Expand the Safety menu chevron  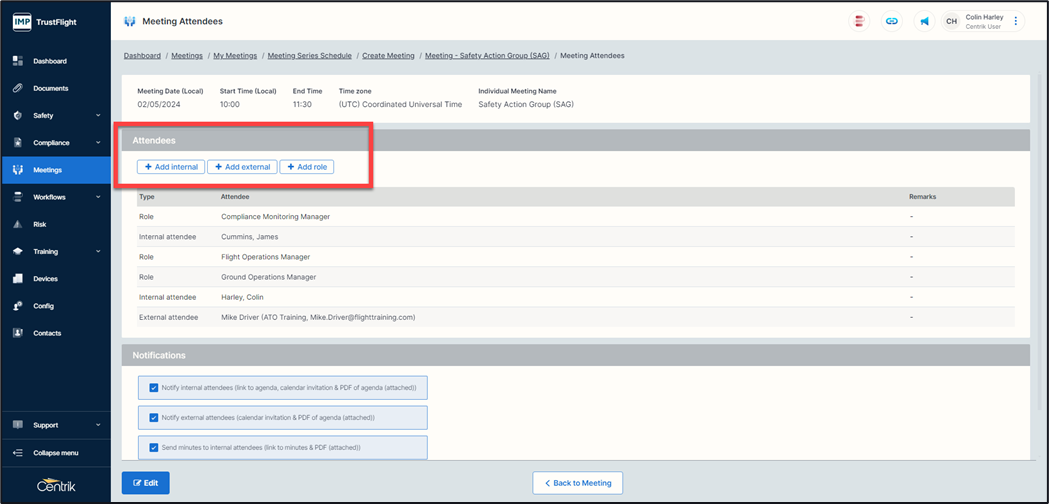pos(98,116)
